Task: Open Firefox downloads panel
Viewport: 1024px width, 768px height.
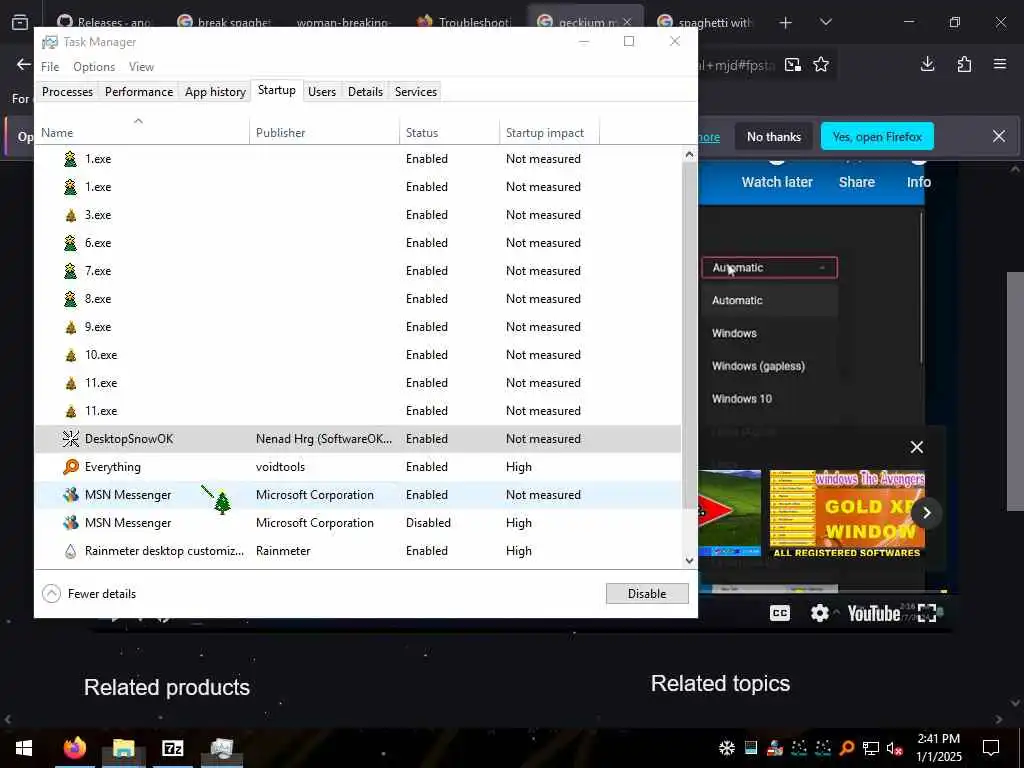Action: pos(927,64)
